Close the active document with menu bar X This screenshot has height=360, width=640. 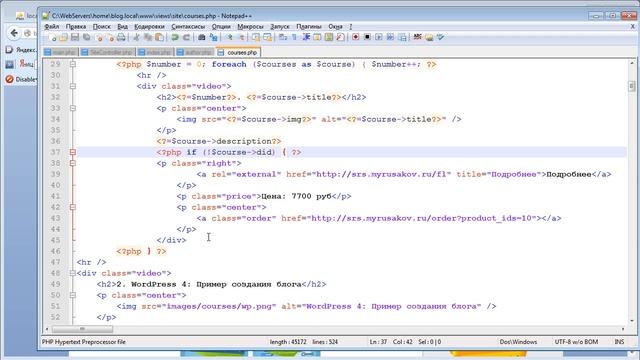click(x=633, y=27)
